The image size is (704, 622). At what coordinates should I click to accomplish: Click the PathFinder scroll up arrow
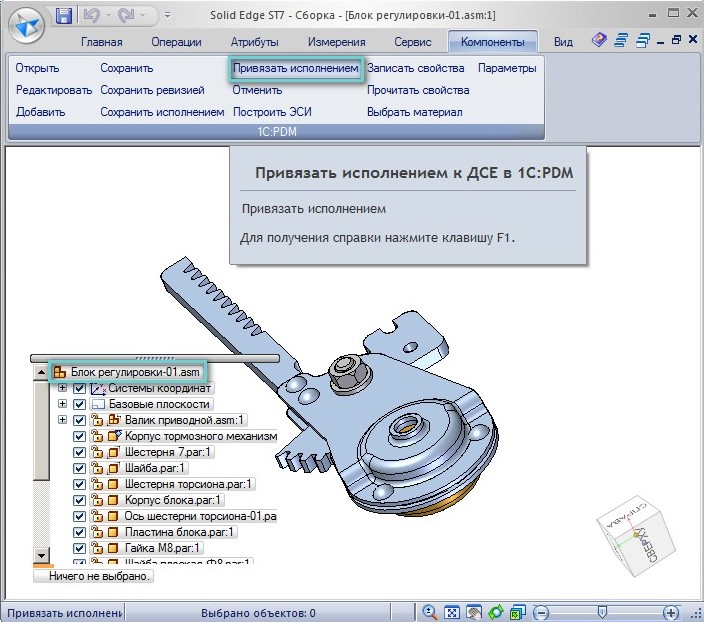[41, 372]
